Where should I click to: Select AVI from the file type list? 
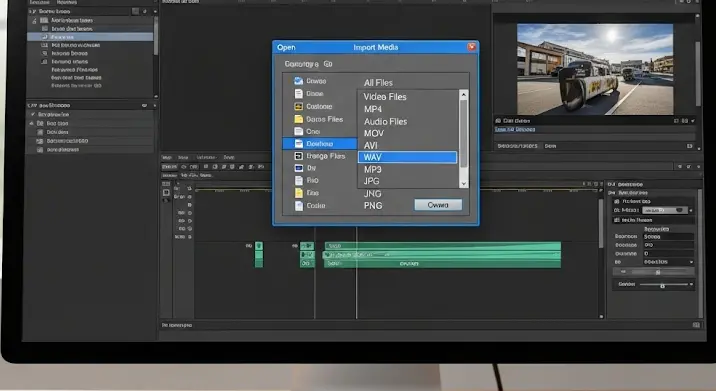pos(370,145)
